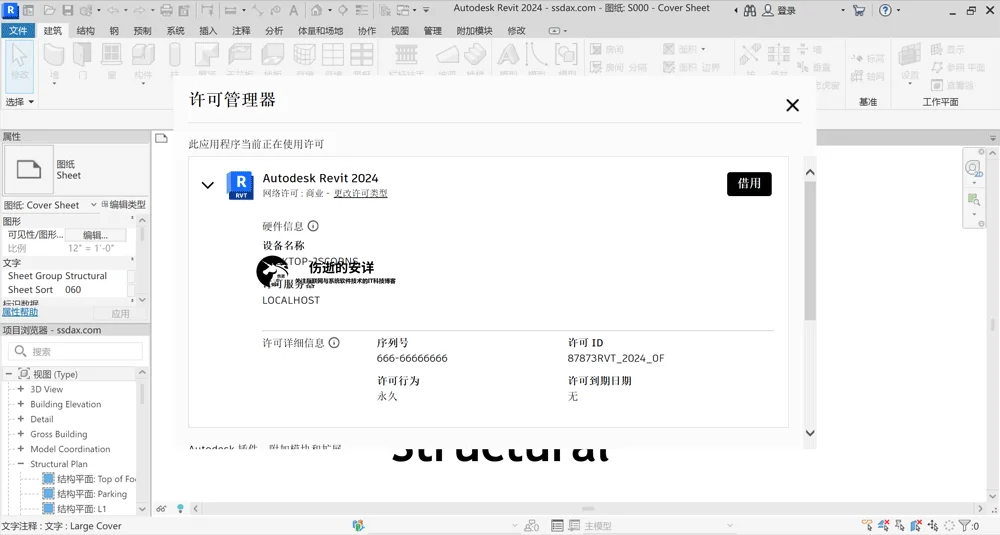Screen dimensions: 1000x535
Task: Switch to the 管理 (Manage) ribbon tab
Action: pos(432,31)
